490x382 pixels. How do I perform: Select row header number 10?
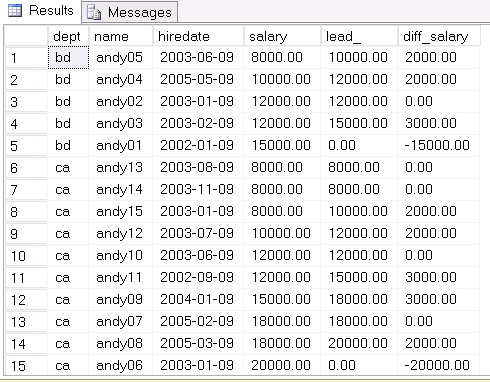[26, 256]
